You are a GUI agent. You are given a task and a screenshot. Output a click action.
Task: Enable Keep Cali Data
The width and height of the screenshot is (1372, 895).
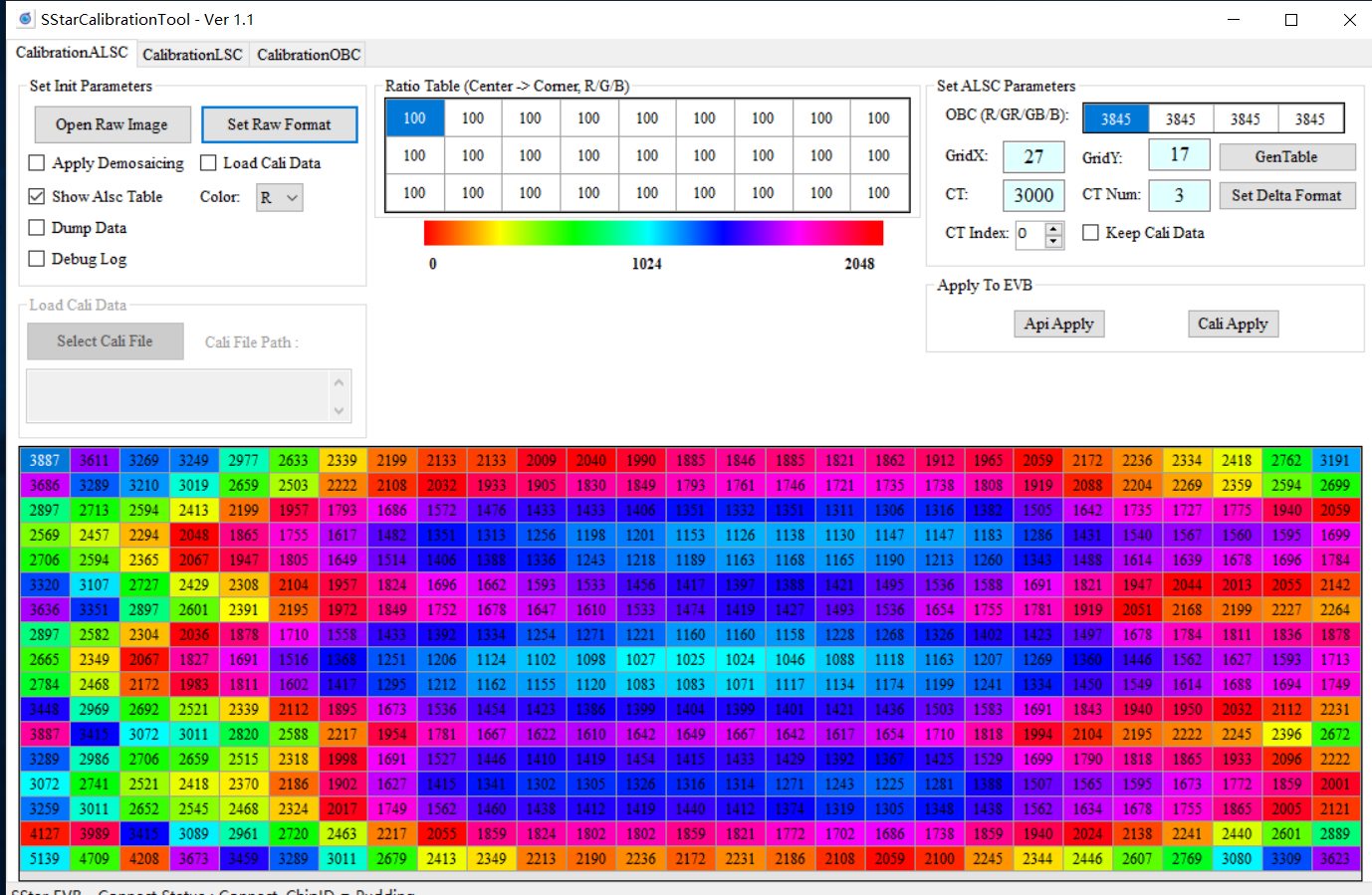coord(1090,232)
